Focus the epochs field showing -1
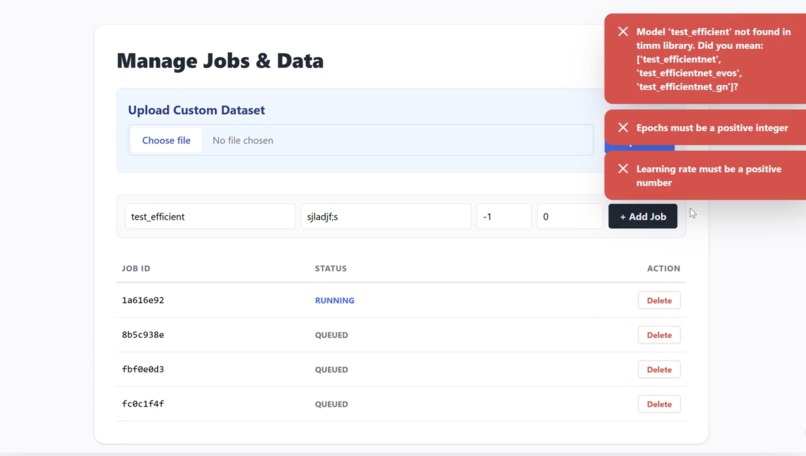The width and height of the screenshot is (806, 456). coord(504,216)
